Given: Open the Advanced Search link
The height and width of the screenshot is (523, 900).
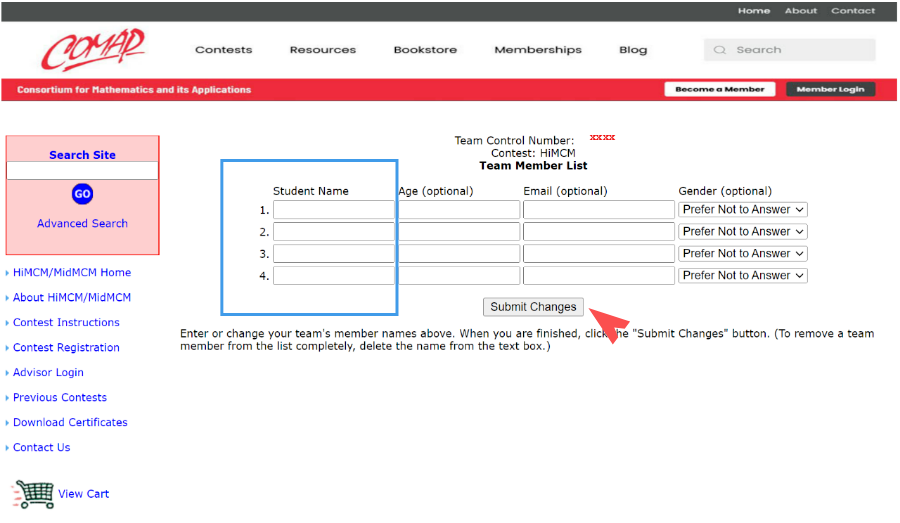Looking at the screenshot, I should [x=82, y=224].
